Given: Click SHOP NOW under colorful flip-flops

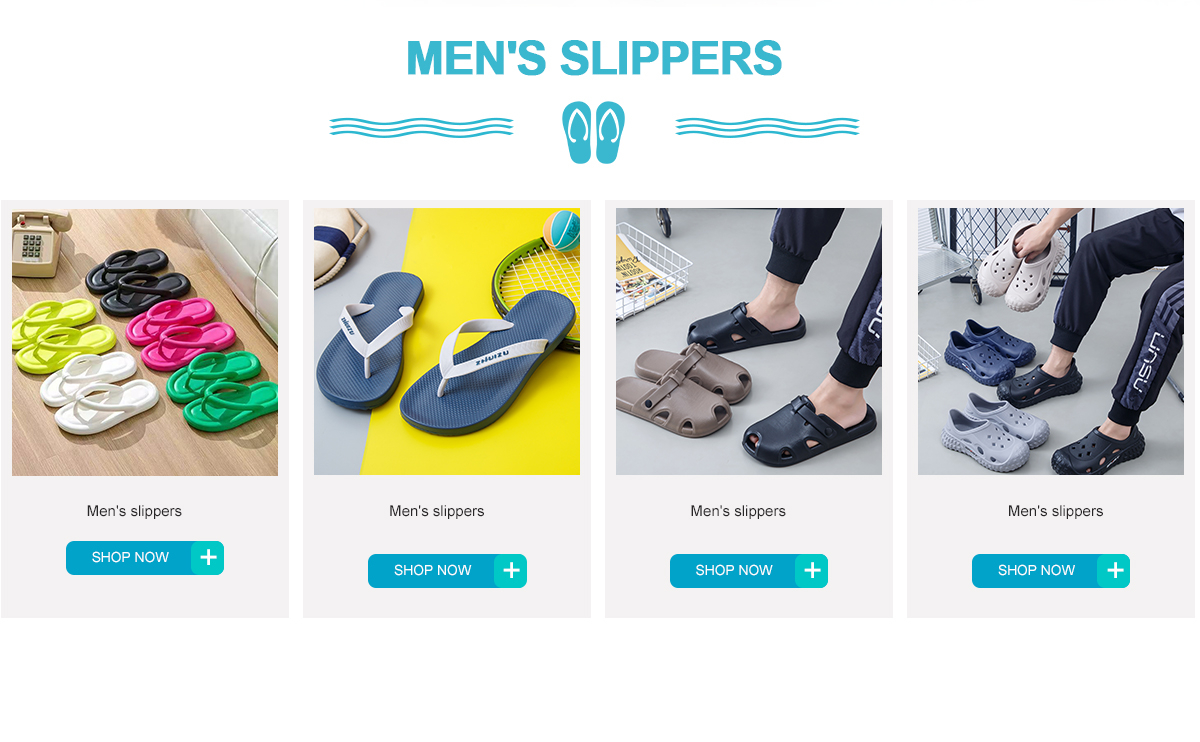Looking at the screenshot, I should [145, 558].
